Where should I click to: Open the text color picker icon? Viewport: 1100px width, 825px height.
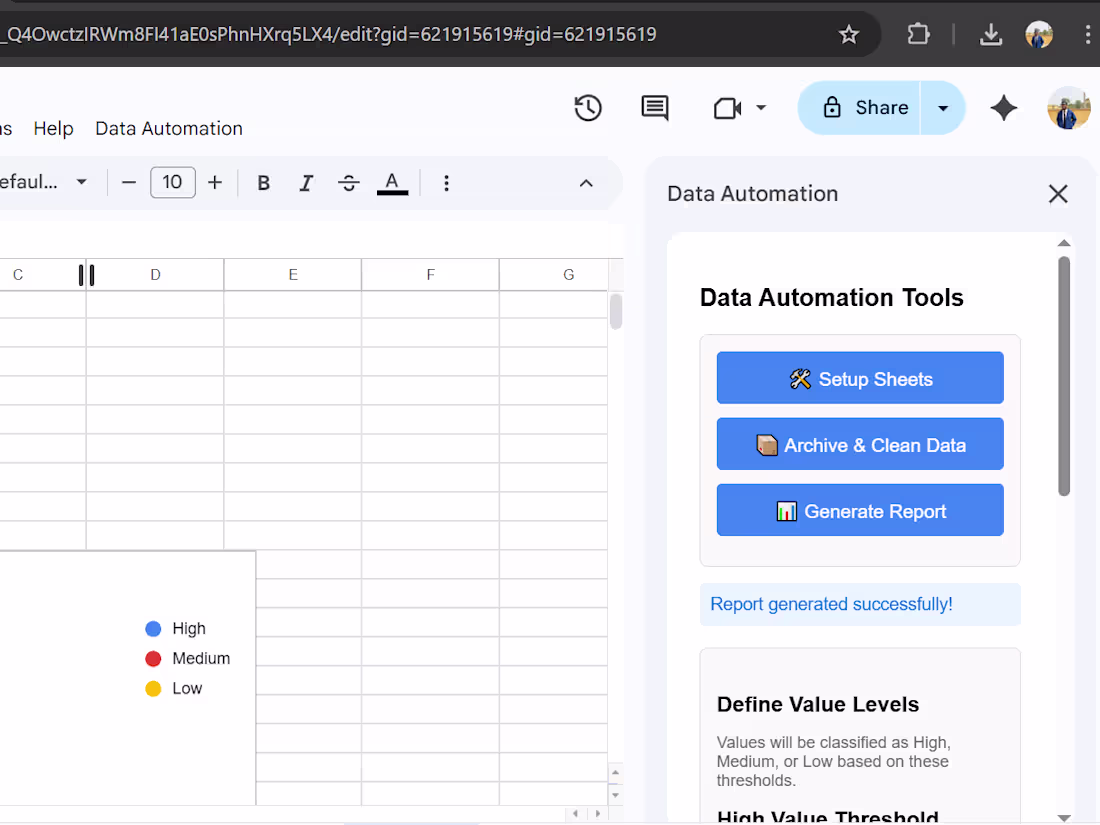[x=392, y=183]
